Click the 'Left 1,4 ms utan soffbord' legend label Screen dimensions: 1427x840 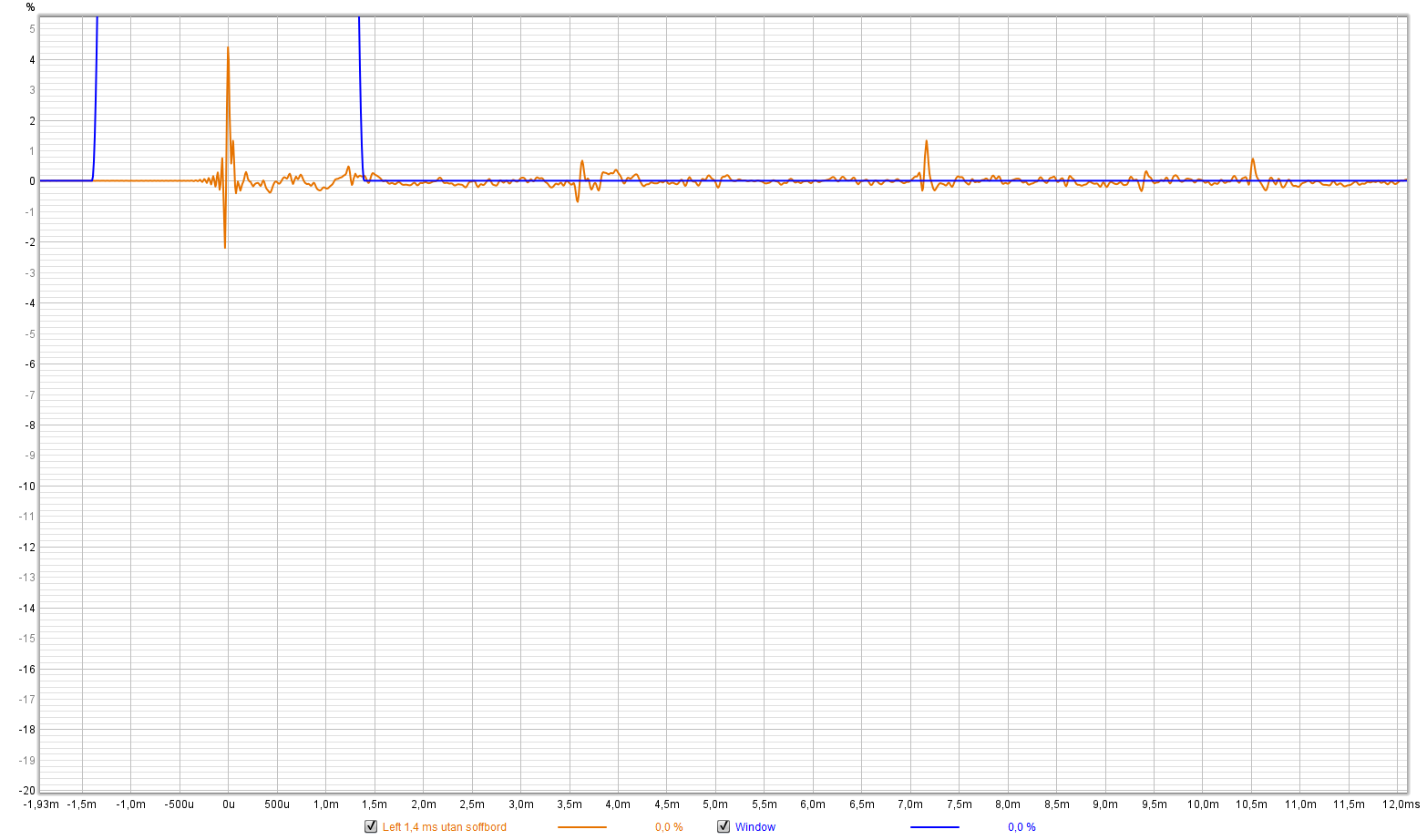[444, 827]
